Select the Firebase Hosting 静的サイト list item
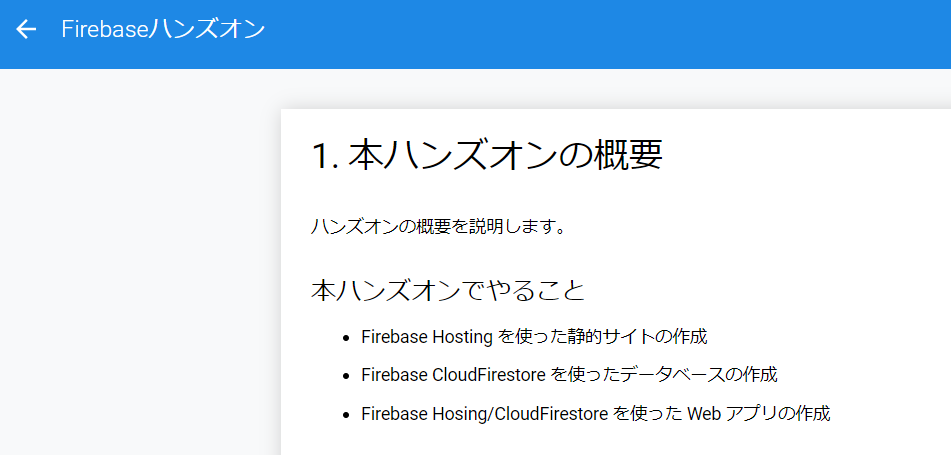This screenshot has height=455, width=951. click(x=534, y=337)
